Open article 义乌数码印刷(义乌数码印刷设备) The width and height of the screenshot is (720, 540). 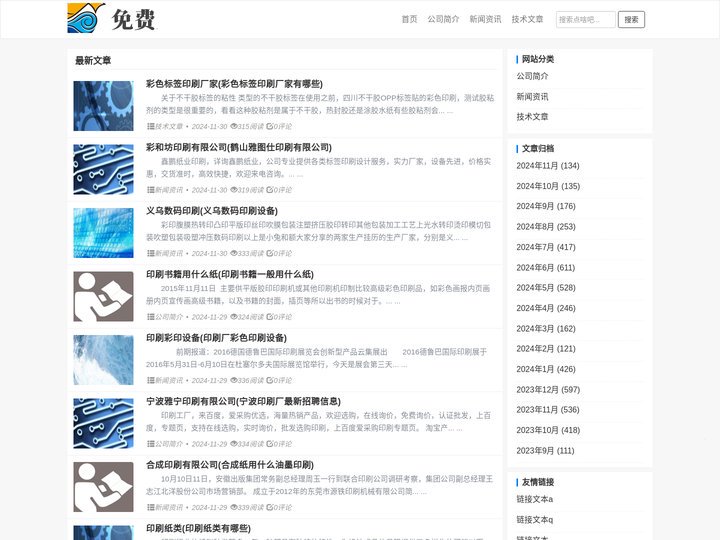(212, 211)
